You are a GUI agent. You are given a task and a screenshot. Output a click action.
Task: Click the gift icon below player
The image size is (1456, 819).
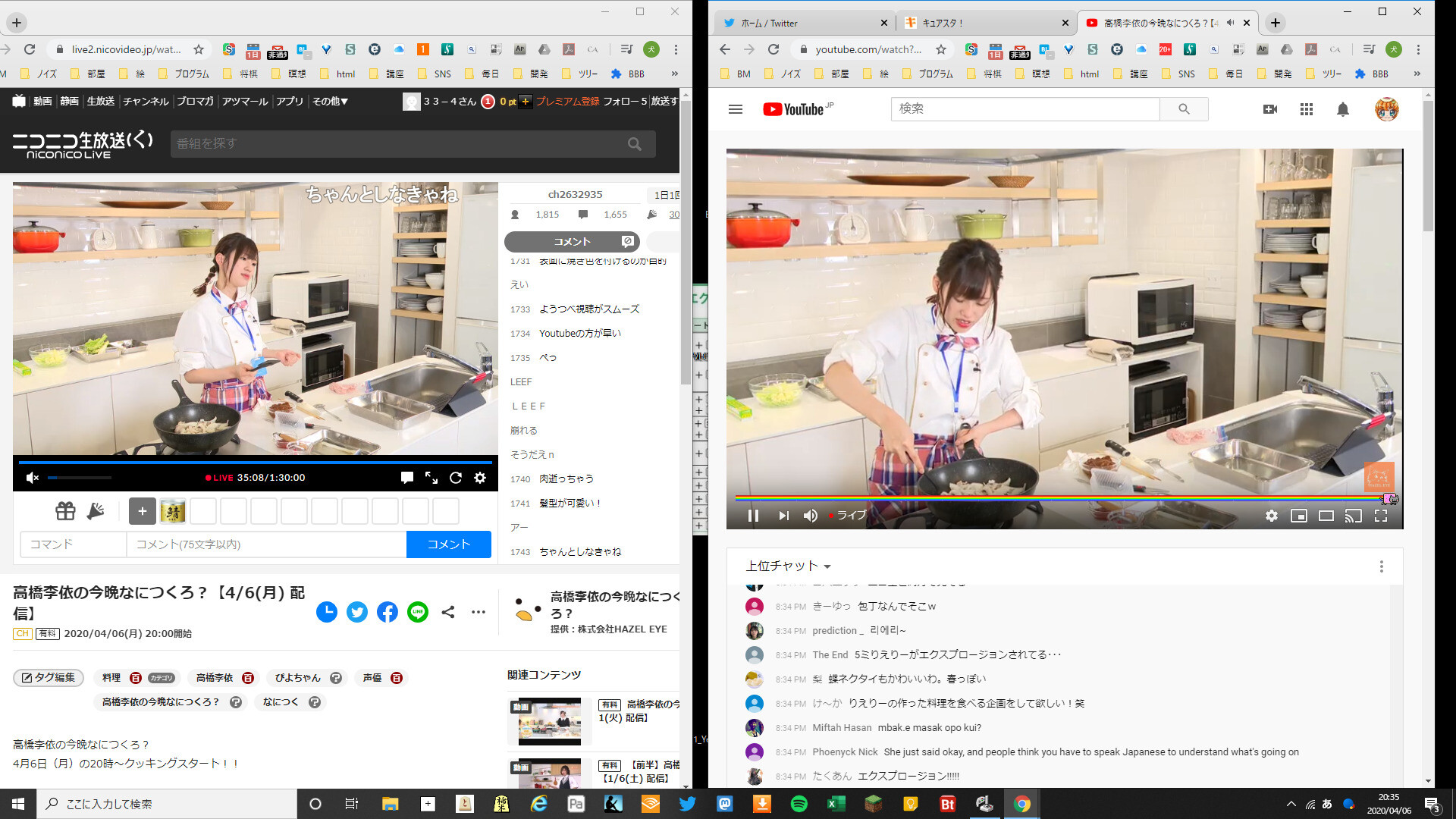click(65, 511)
